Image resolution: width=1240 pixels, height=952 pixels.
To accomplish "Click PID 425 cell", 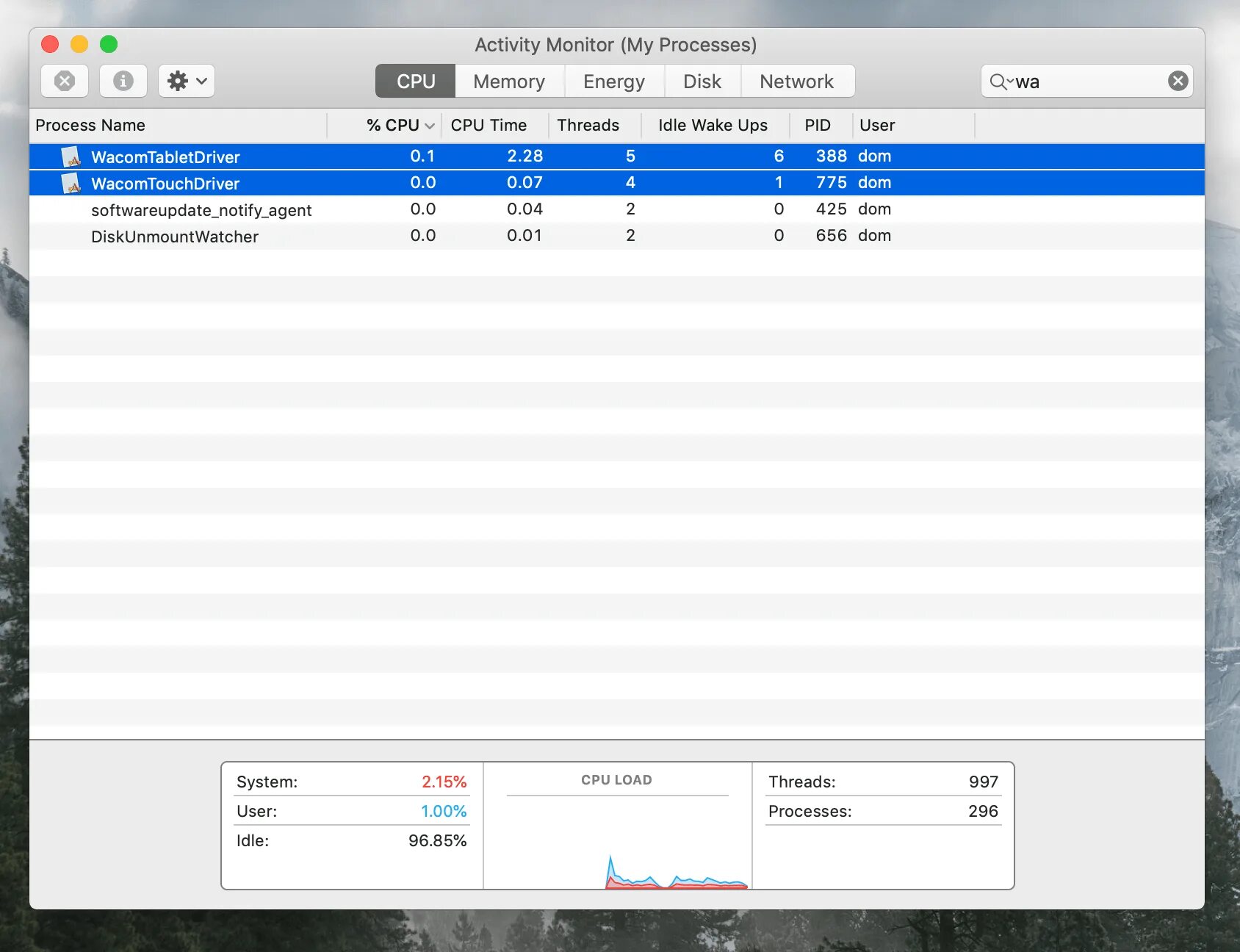I will click(x=831, y=209).
